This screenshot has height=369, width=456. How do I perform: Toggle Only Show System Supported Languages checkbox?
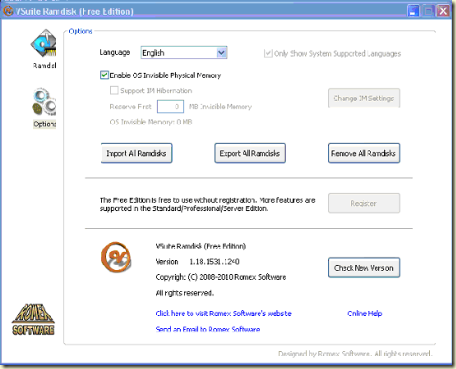pos(268,53)
